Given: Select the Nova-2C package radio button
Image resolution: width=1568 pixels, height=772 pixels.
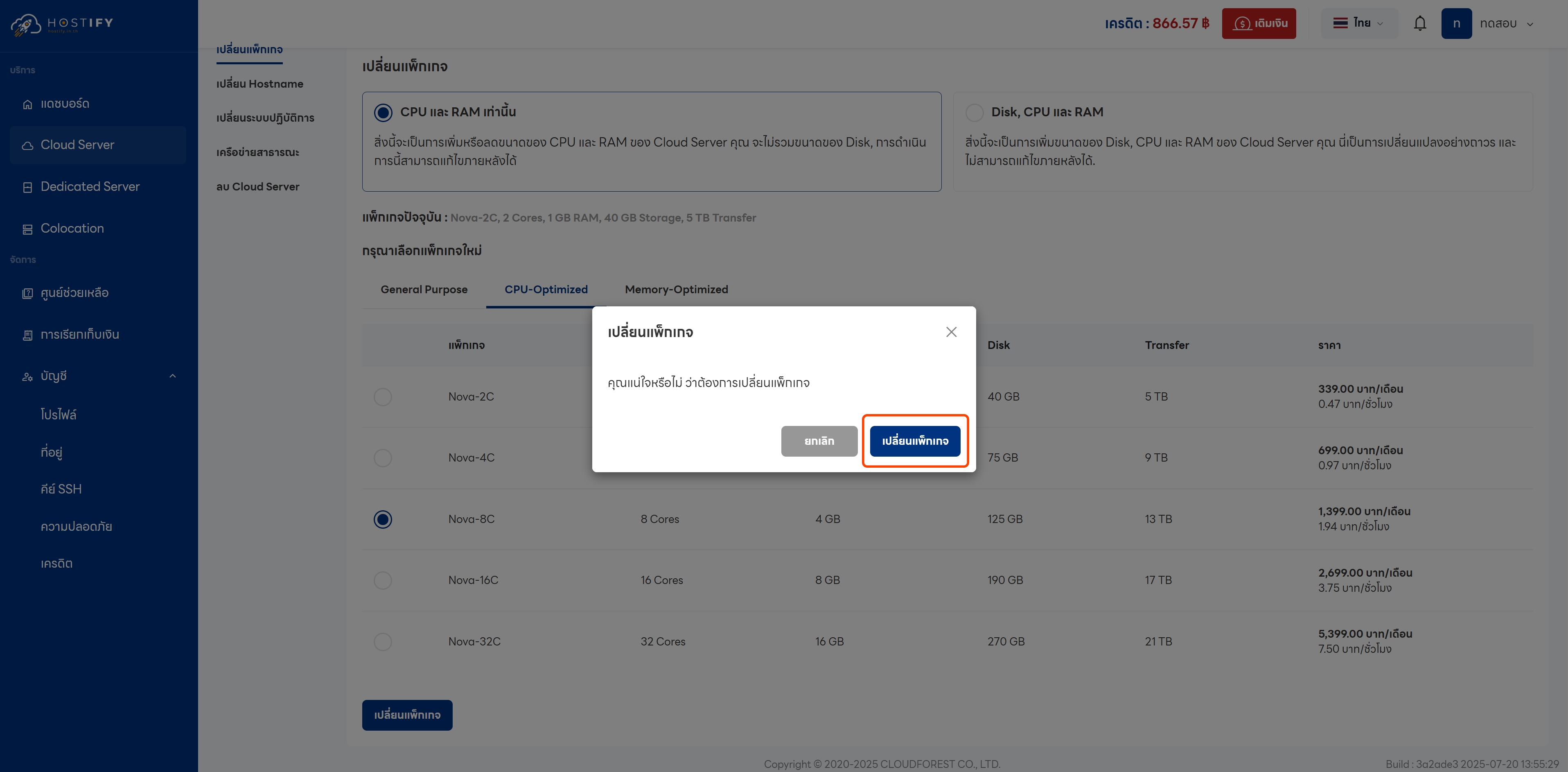Looking at the screenshot, I should 382,397.
